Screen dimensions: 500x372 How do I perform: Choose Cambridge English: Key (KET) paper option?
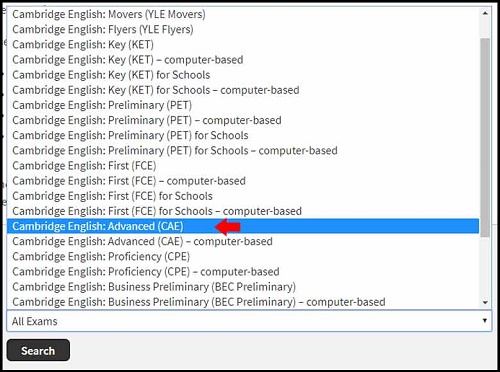pos(243,45)
